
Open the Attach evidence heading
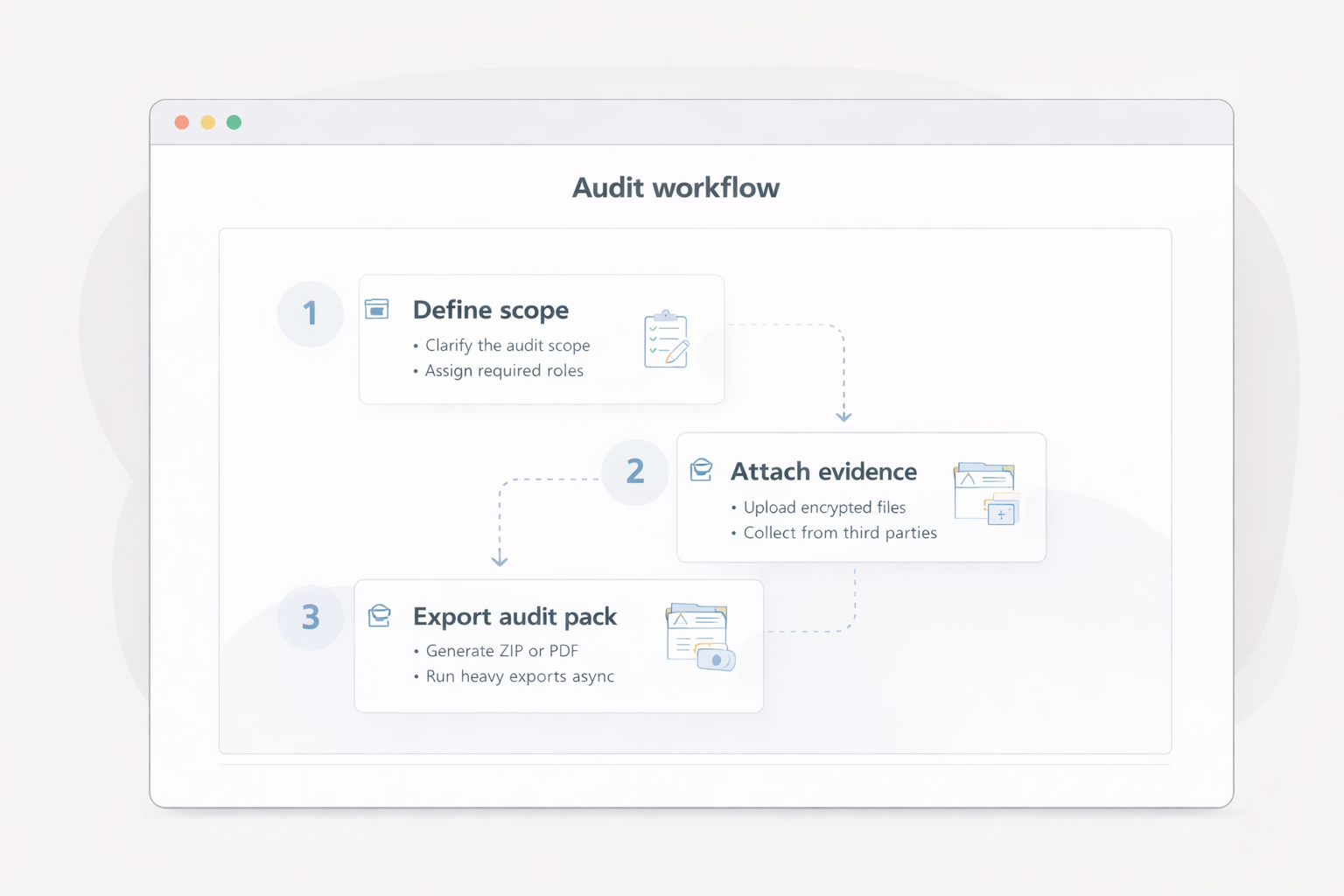pyautogui.click(x=823, y=472)
